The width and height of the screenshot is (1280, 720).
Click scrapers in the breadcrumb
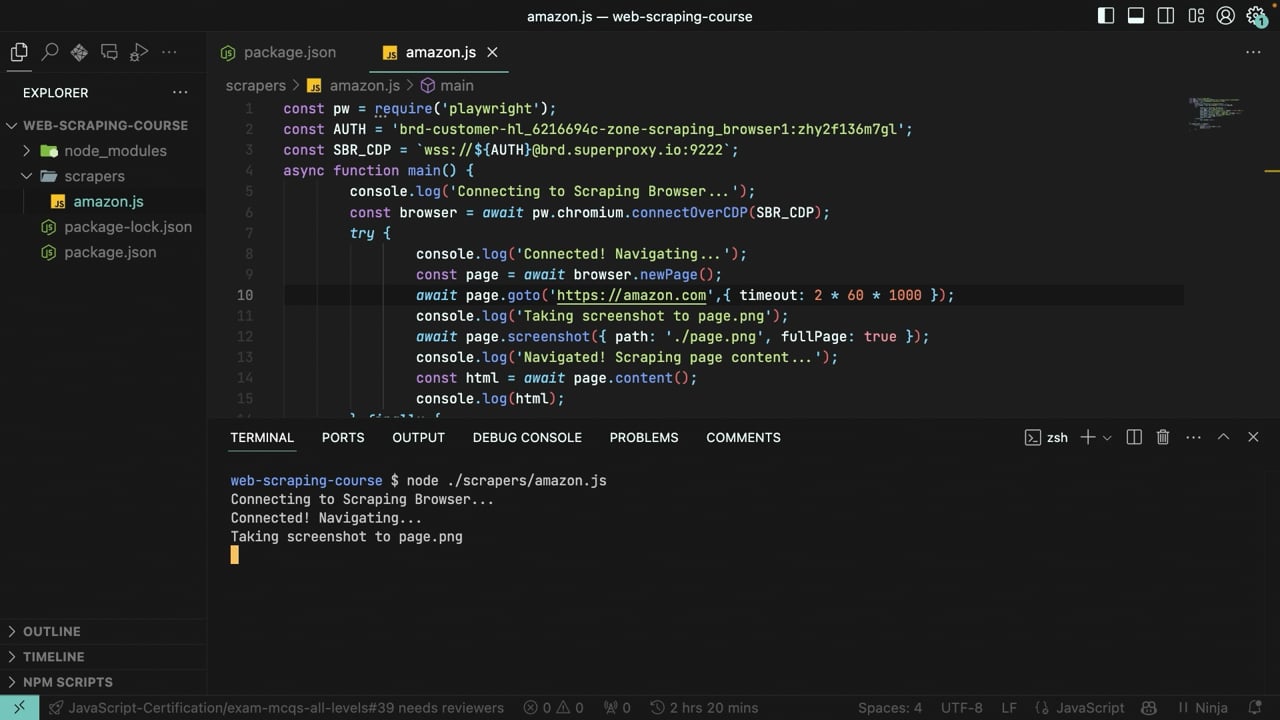[256, 86]
